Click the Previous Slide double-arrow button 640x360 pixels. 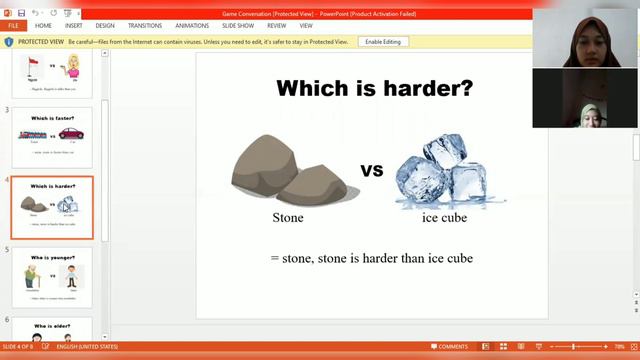click(x=636, y=302)
